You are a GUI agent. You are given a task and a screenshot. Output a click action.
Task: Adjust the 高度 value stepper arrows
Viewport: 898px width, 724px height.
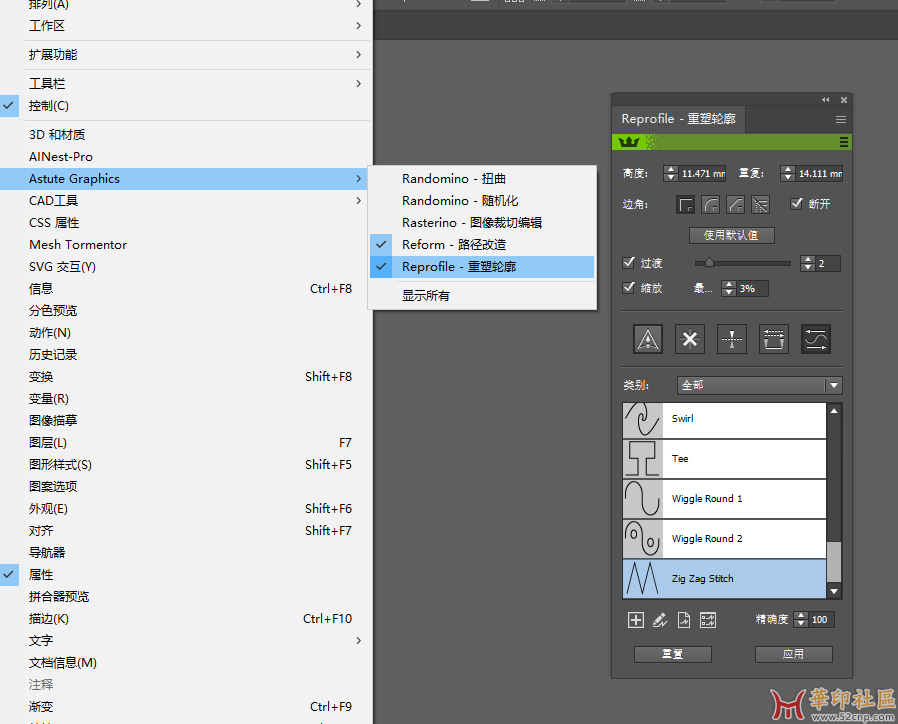point(671,174)
